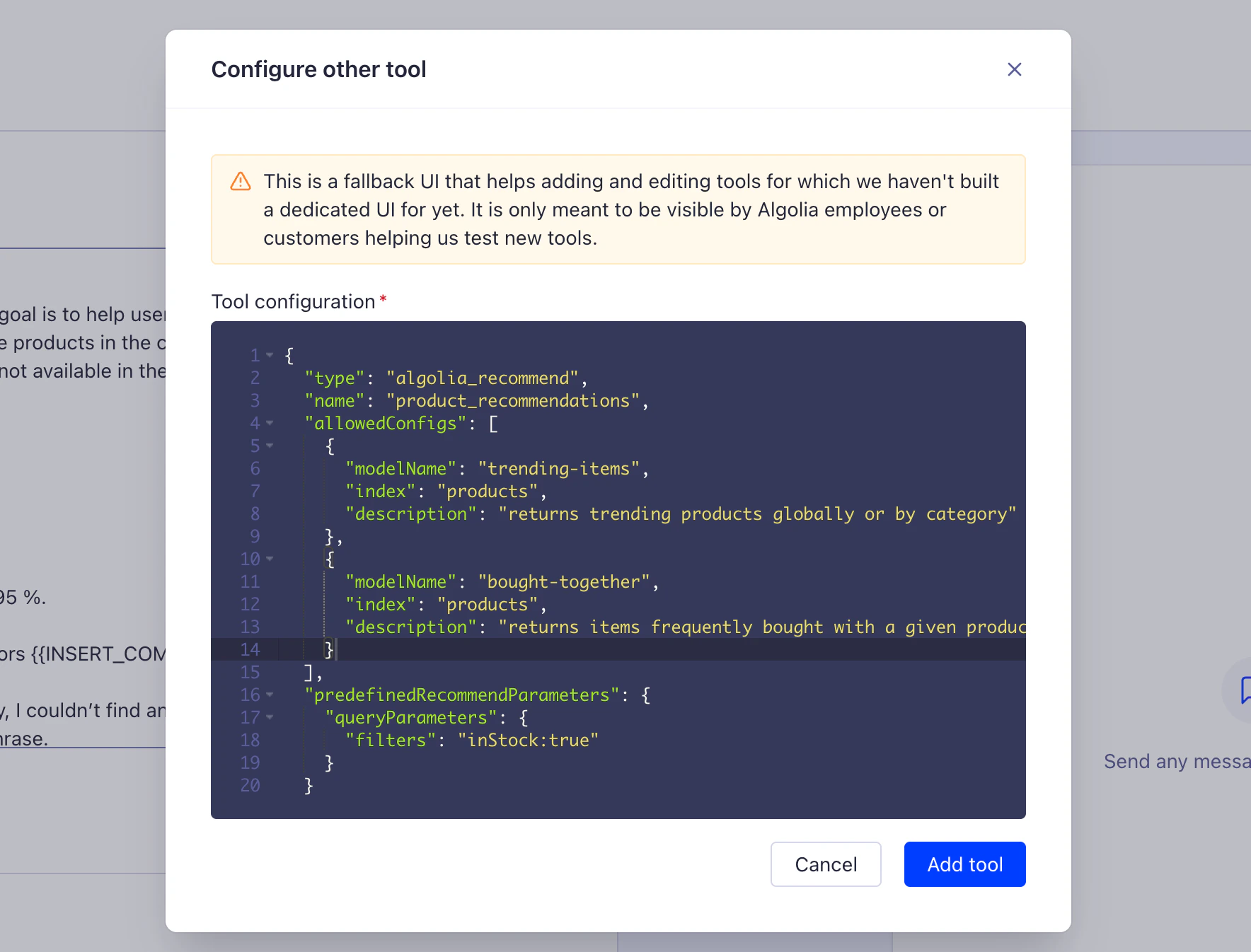This screenshot has height=952, width=1251.
Task: Close the Configure other tool dialog
Action: coord(1015,69)
